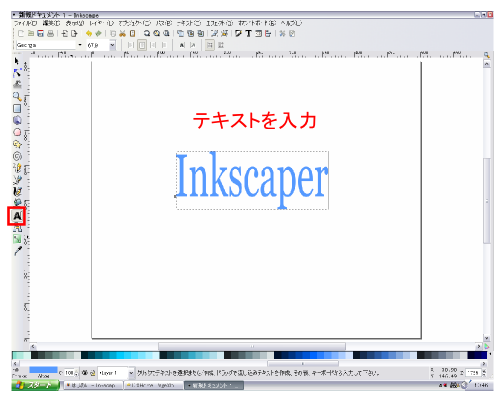Toggle bold text style
This screenshot has height=400, width=500.
pyautogui.click(x=182, y=45)
